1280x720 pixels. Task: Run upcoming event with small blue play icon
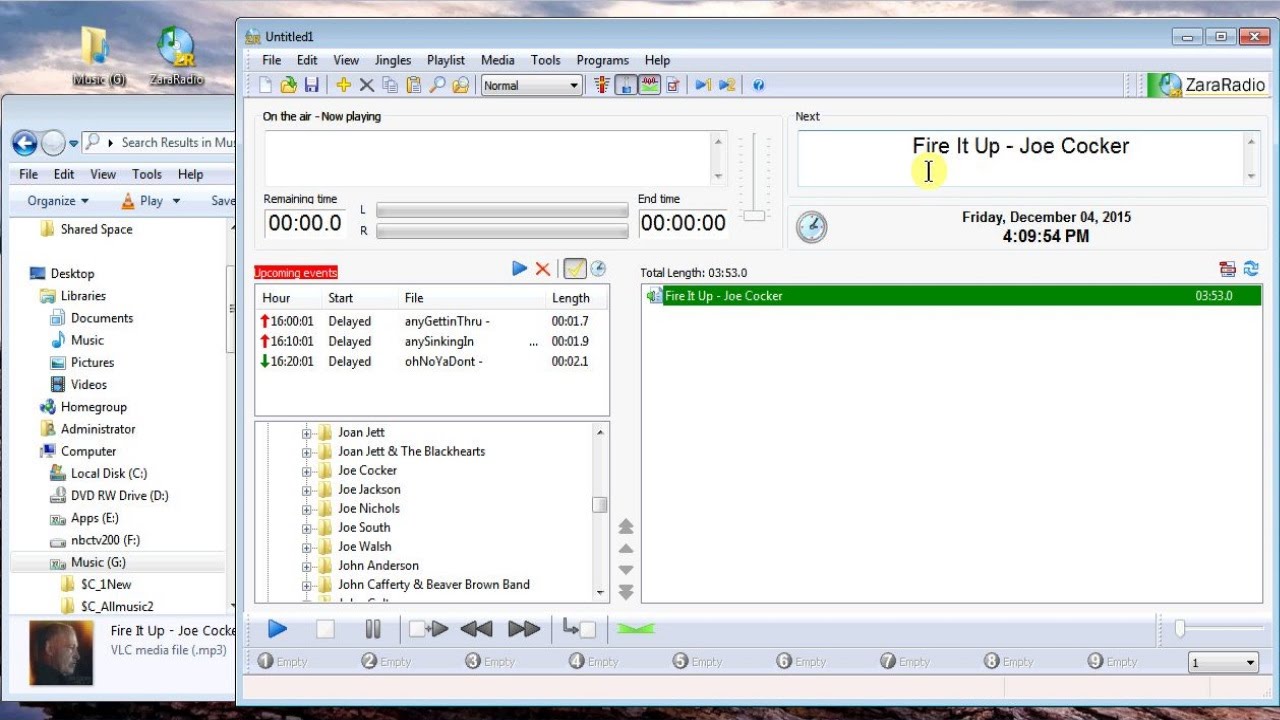pos(519,268)
